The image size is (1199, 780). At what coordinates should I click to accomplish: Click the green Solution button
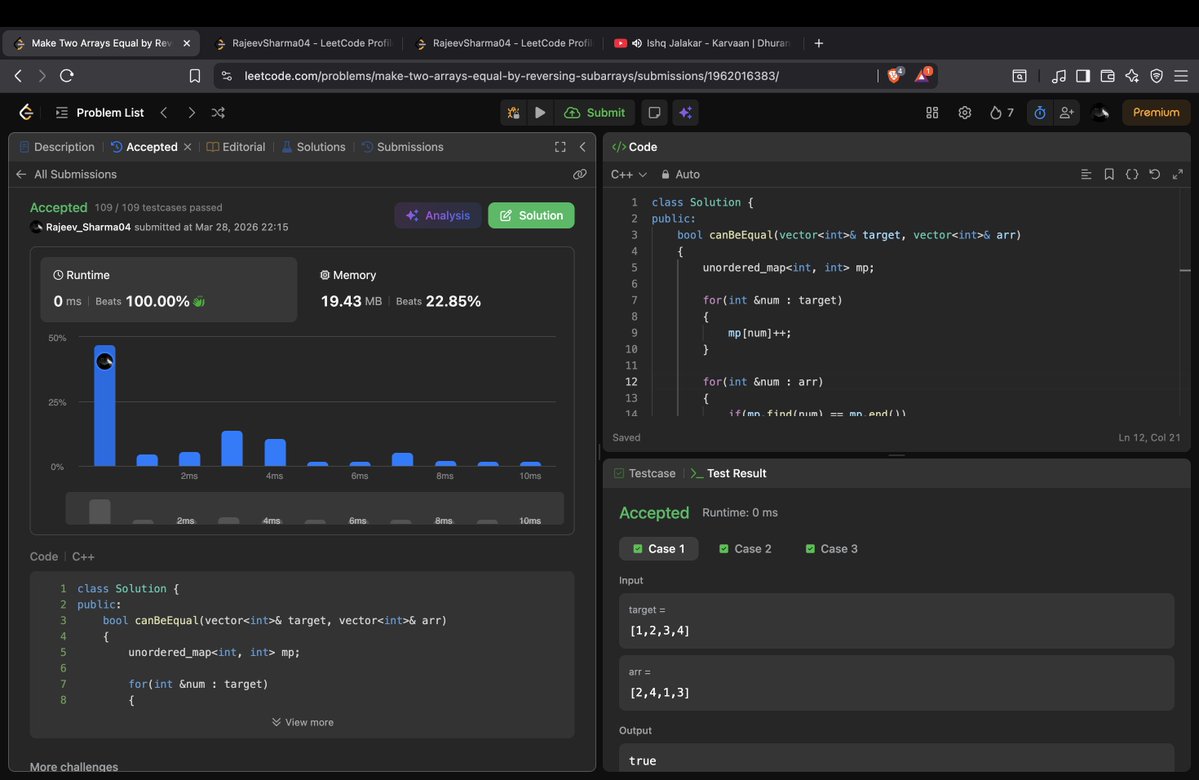(531, 216)
